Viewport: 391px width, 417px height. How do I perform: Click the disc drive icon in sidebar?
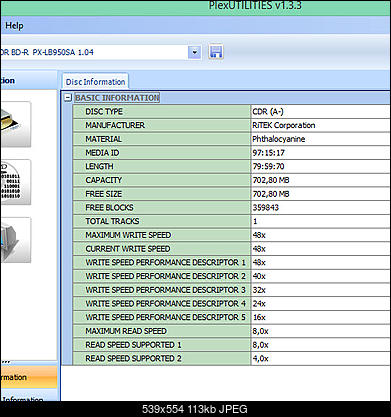[15, 124]
